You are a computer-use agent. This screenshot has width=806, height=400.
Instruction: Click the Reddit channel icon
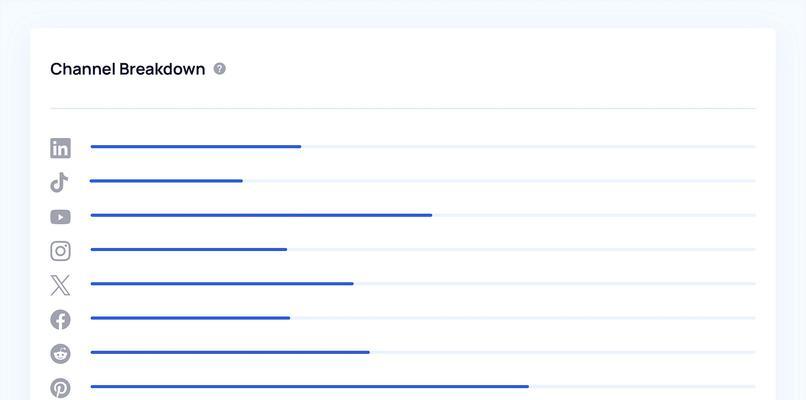60,354
